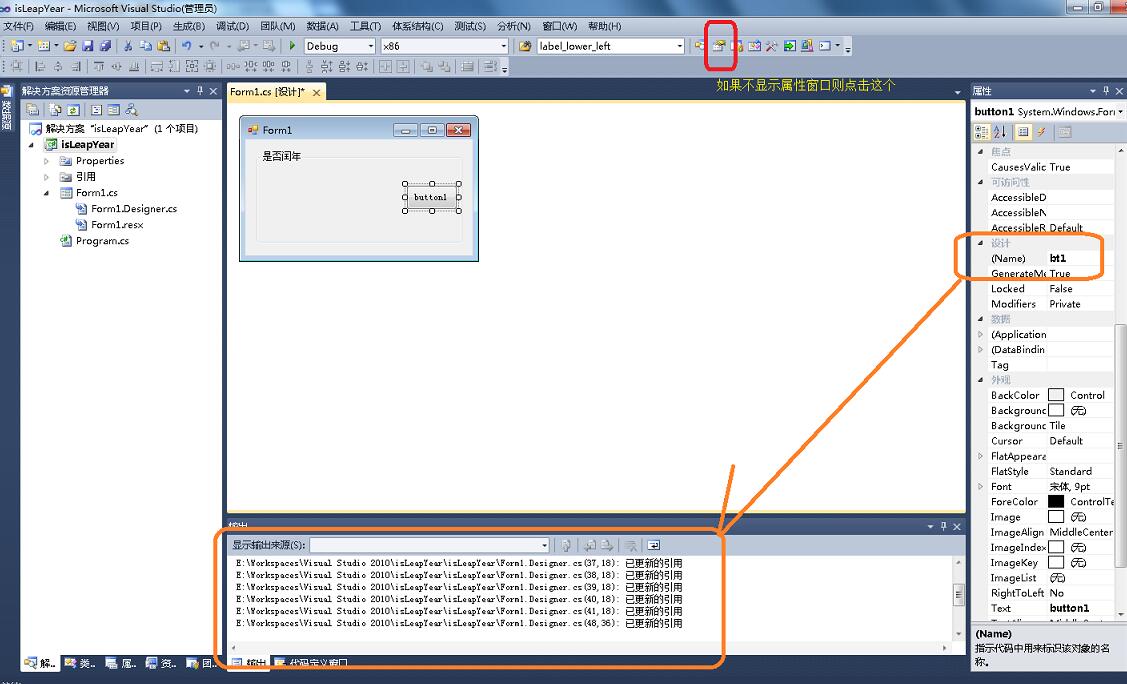Click the BackColor Control color swatch
Screen dimensions: 1127x684
click(1056, 395)
